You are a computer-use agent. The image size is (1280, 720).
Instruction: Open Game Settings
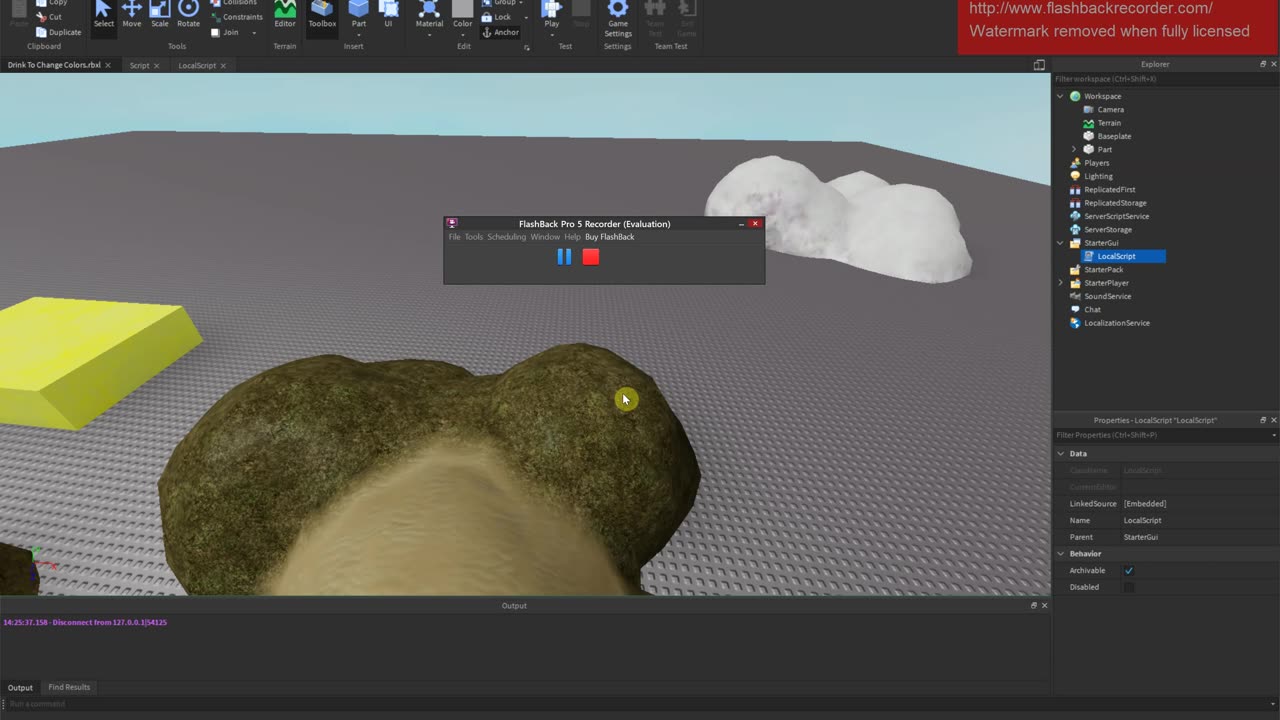click(x=618, y=17)
